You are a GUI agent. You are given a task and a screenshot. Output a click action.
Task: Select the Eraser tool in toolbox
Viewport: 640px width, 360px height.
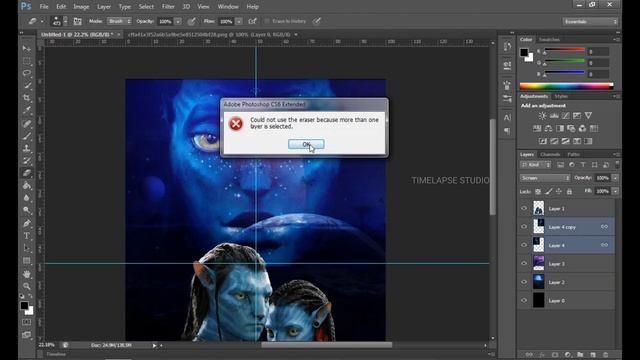[27, 173]
